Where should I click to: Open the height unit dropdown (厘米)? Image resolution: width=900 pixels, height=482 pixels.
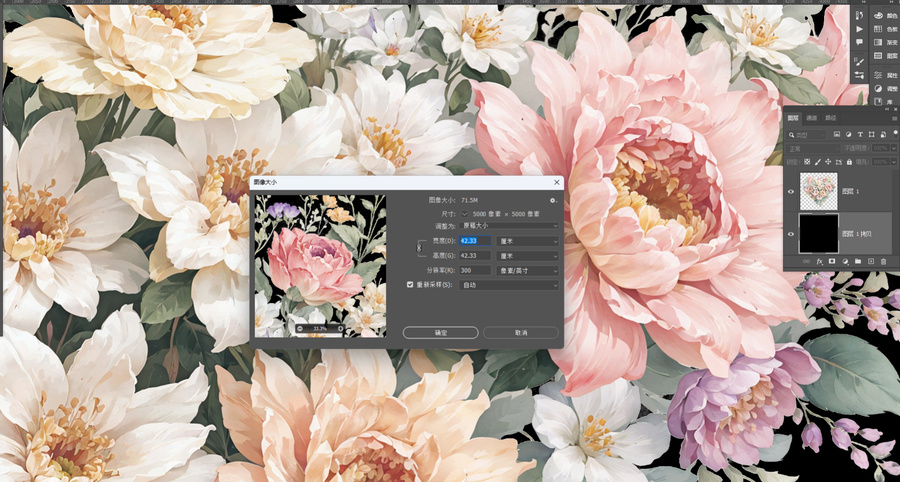click(527, 255)
